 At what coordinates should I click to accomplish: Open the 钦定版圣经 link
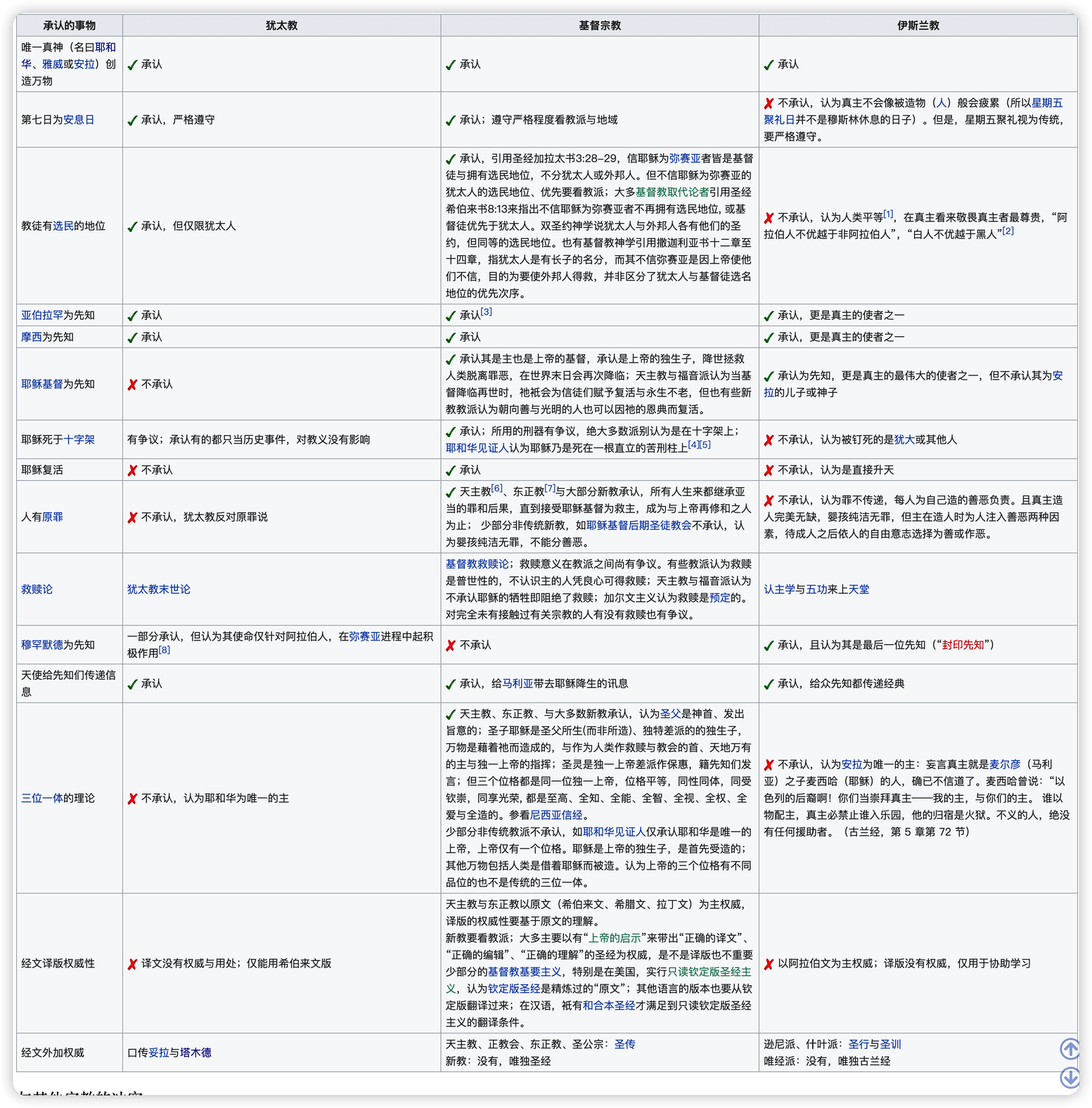(x=514, y=988)
